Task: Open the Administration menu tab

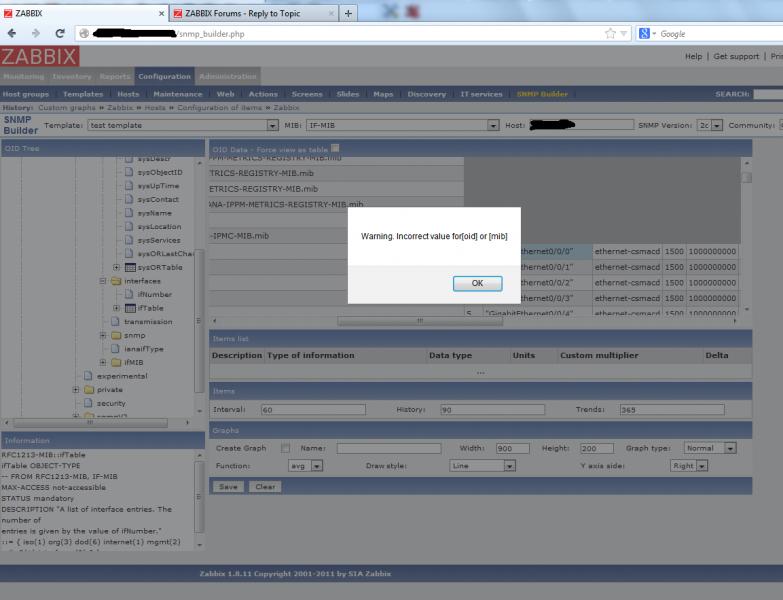Action: pos(228,76)
